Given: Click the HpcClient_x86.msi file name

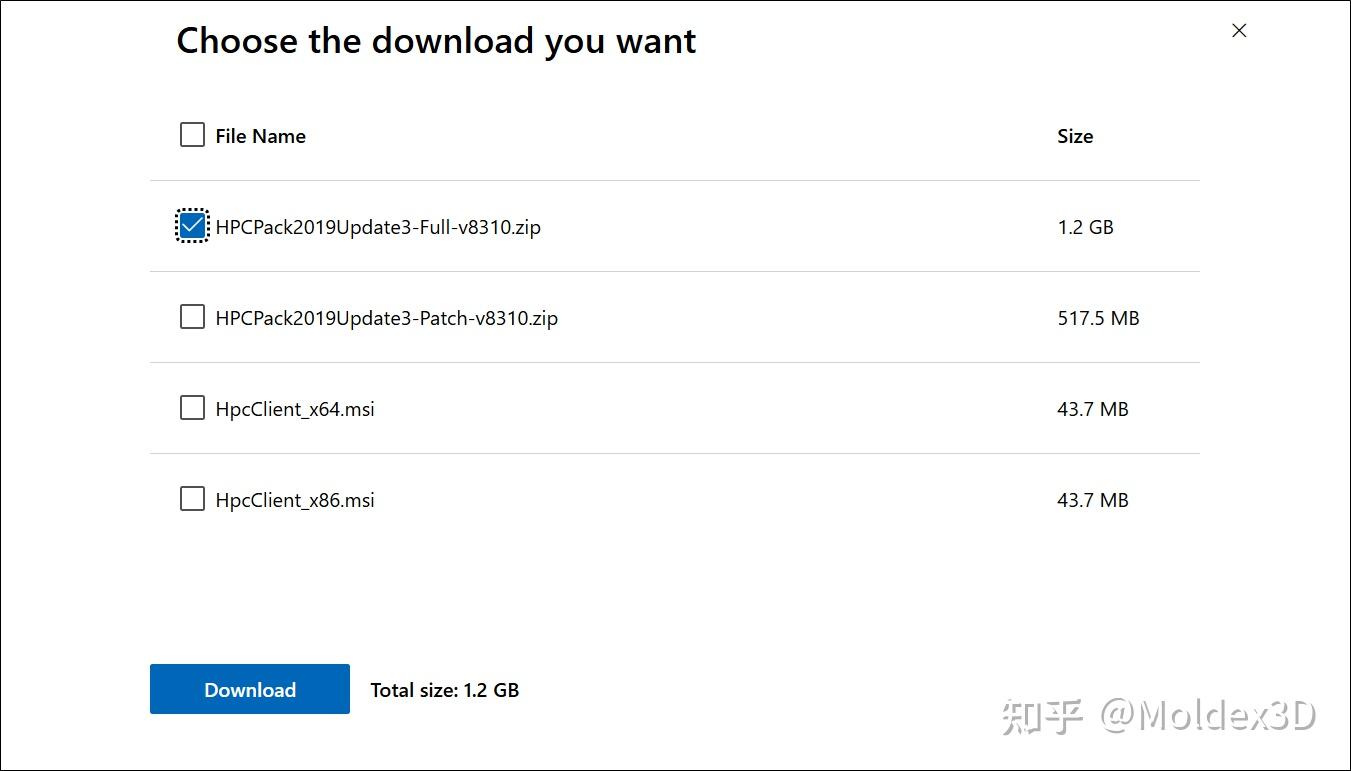Looking at the screenshot, I should point(295,500).
